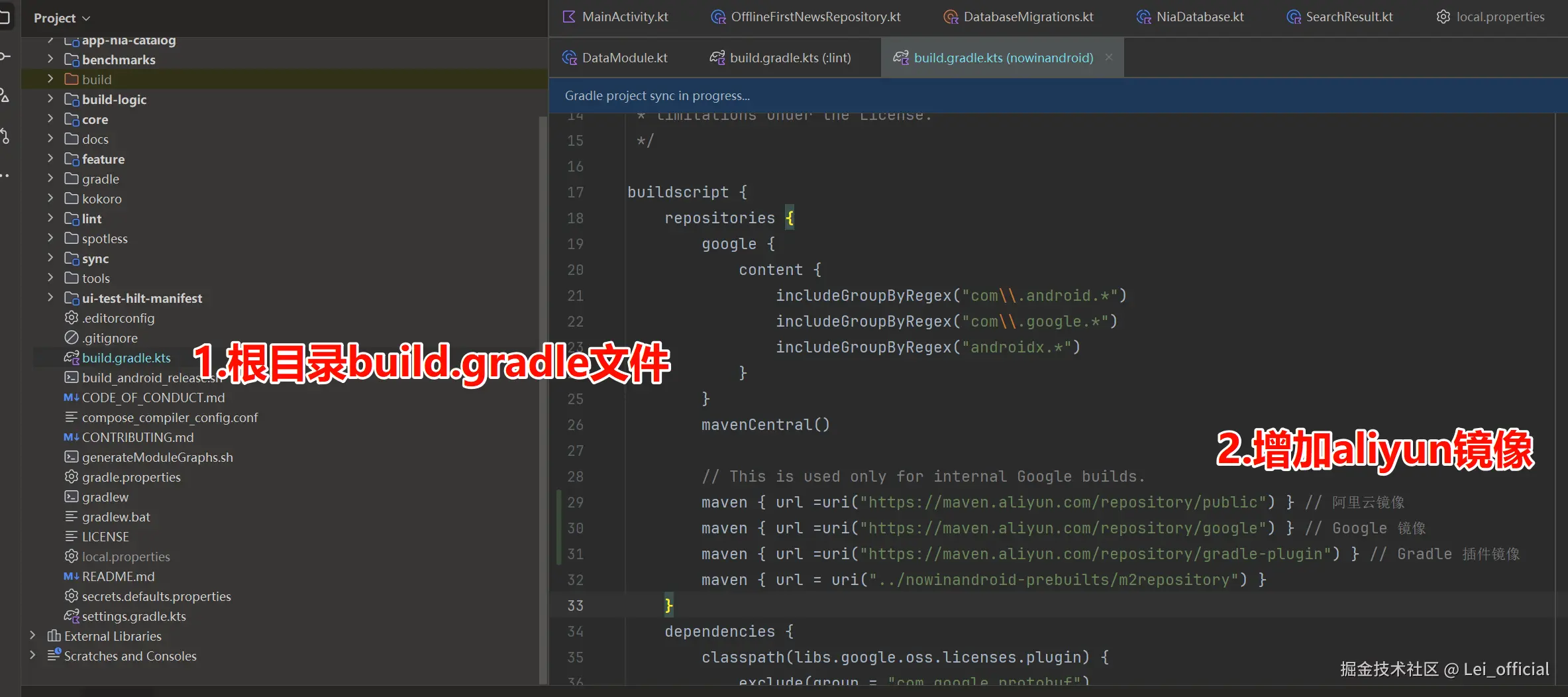Image resolution: width=1568 pixels, height=697 pixels.
Task: Click the shell script icon of generateModuleGraphs.sh
Action: click(x=72, y=457)
